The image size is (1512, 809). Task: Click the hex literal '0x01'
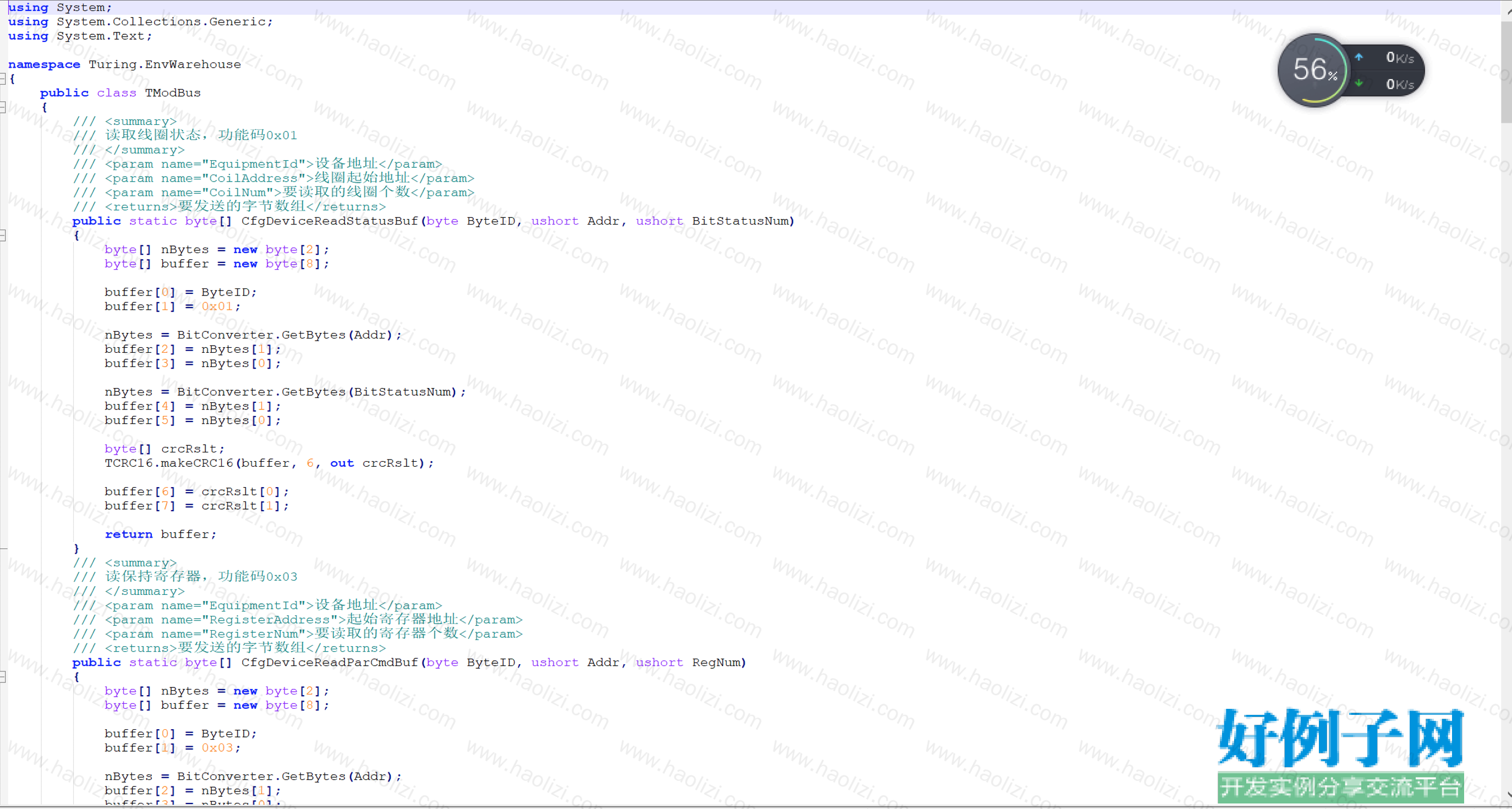217,307
